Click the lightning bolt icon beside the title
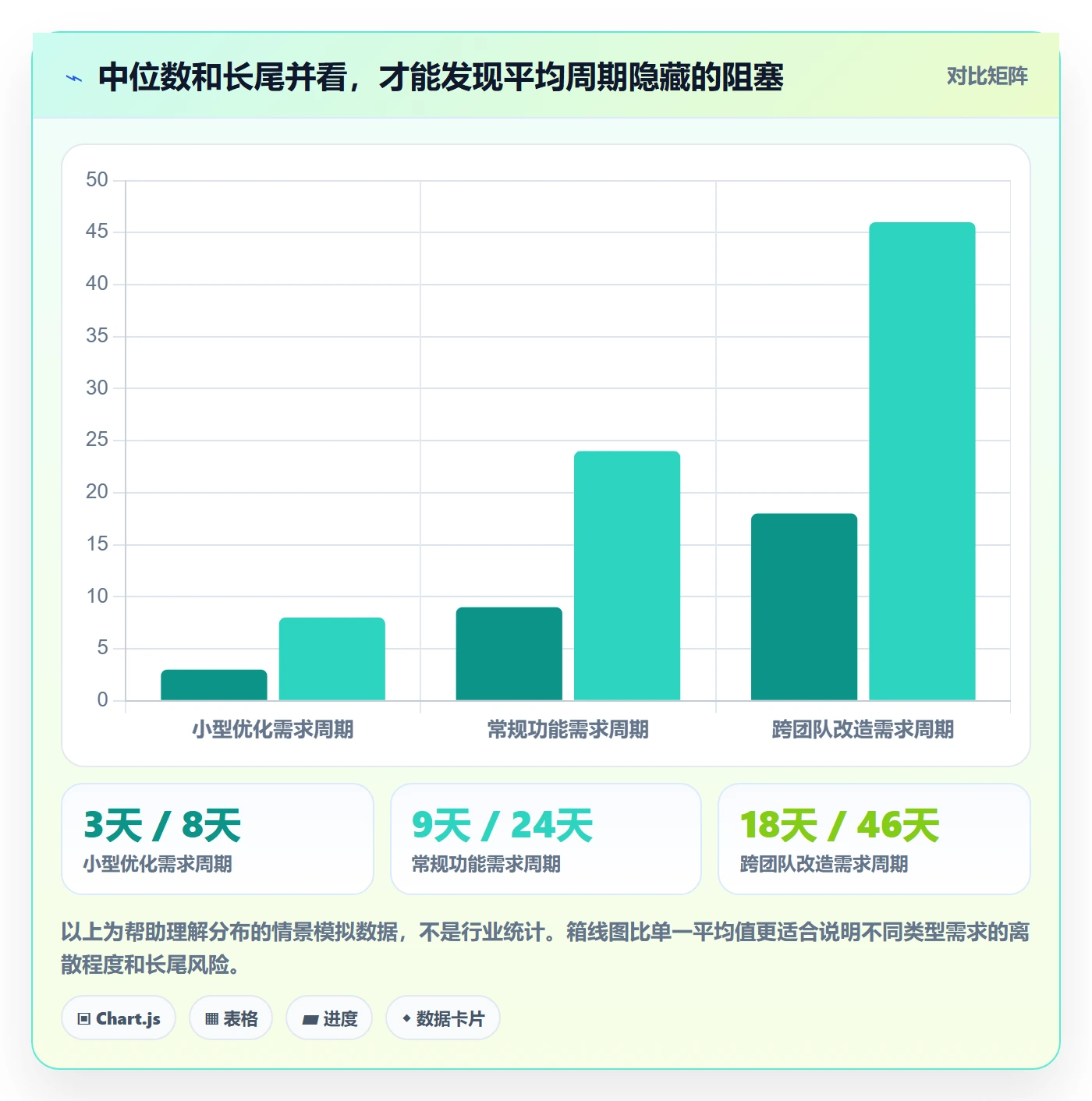The image size is (1092, 1101). [74, 78]
